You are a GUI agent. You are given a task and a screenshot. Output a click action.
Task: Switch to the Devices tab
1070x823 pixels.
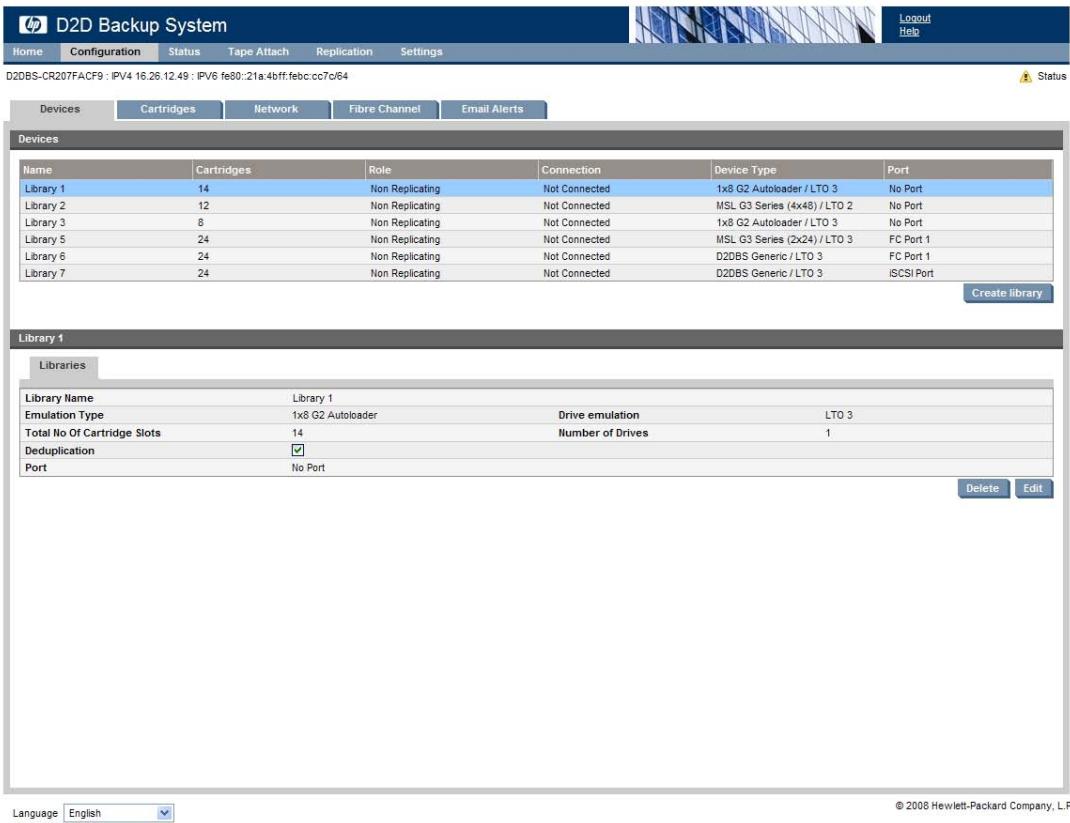[x=60, y=109]
